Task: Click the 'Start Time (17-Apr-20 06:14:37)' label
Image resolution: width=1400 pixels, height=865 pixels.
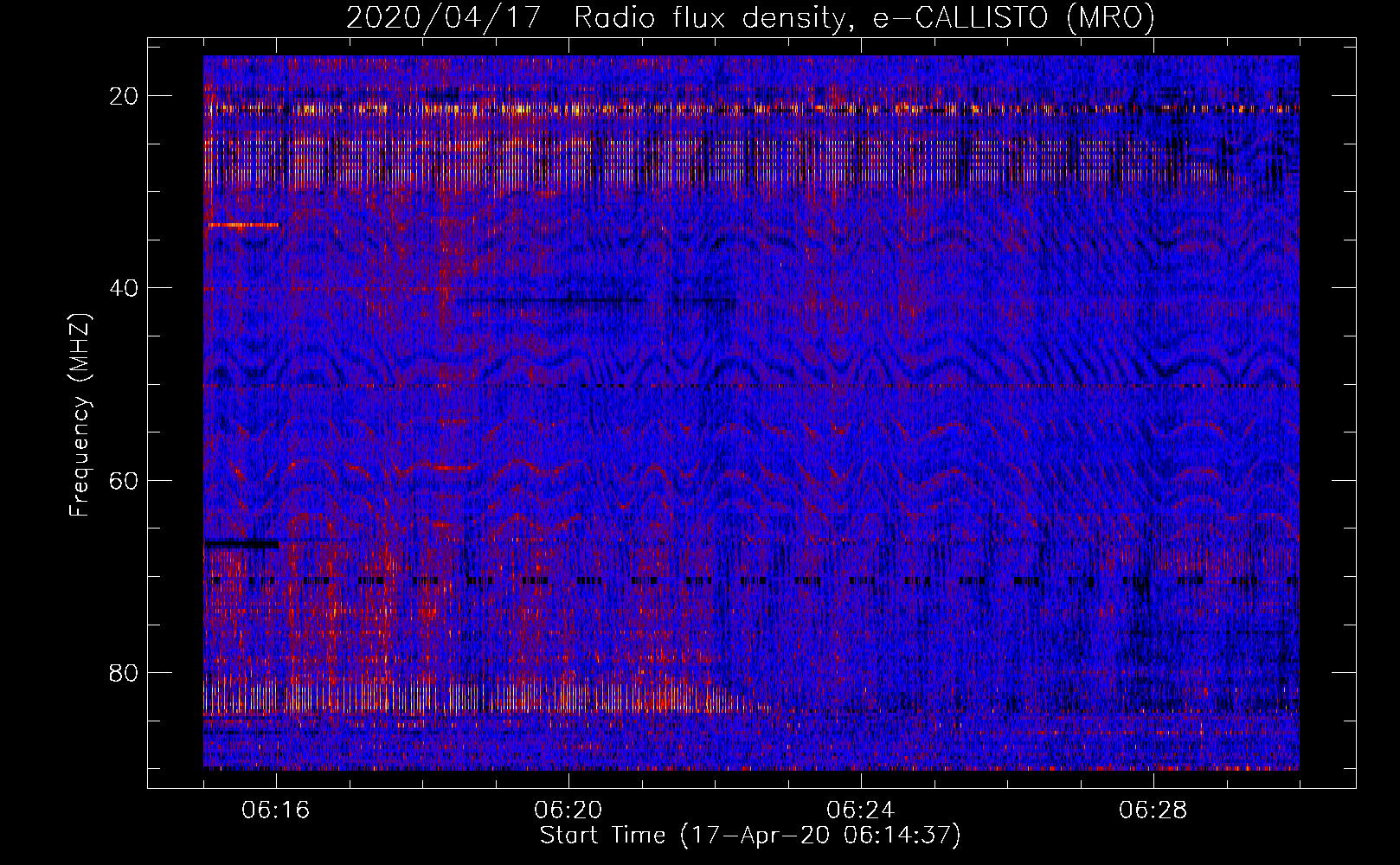Action: click(x=750, y=836)
